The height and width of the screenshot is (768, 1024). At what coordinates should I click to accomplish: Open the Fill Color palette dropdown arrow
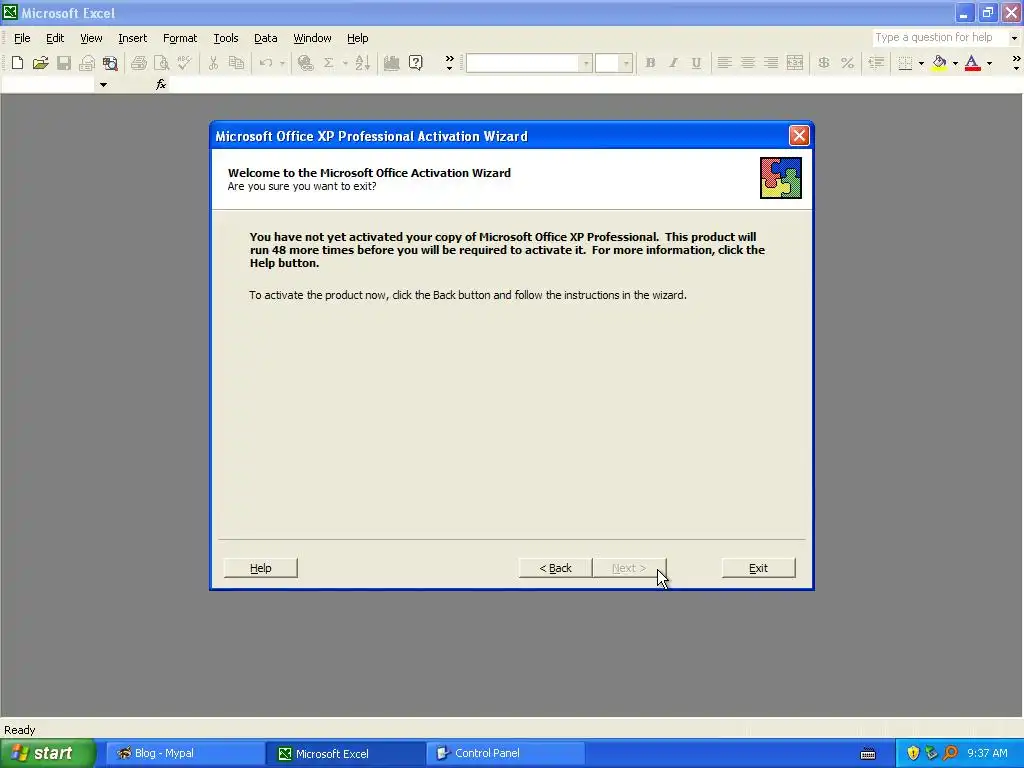point(955,63)
